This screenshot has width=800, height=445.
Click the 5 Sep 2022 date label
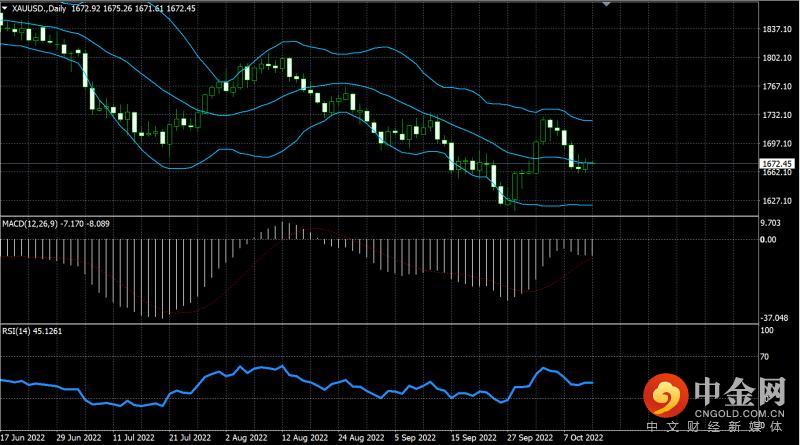[416, 438]
